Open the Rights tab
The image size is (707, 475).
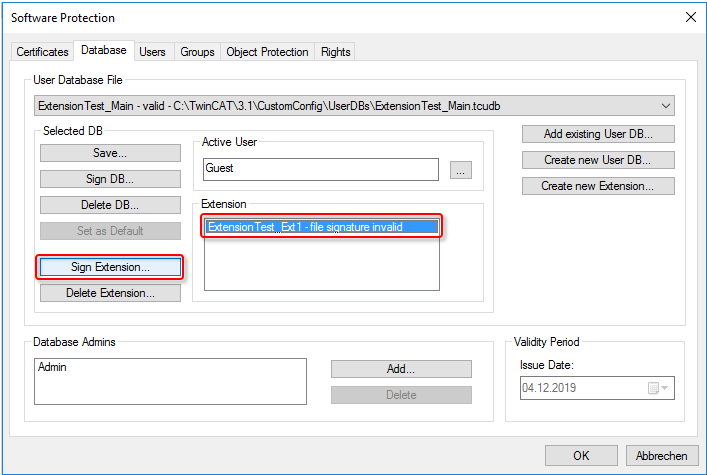click(x=335, y=52)
